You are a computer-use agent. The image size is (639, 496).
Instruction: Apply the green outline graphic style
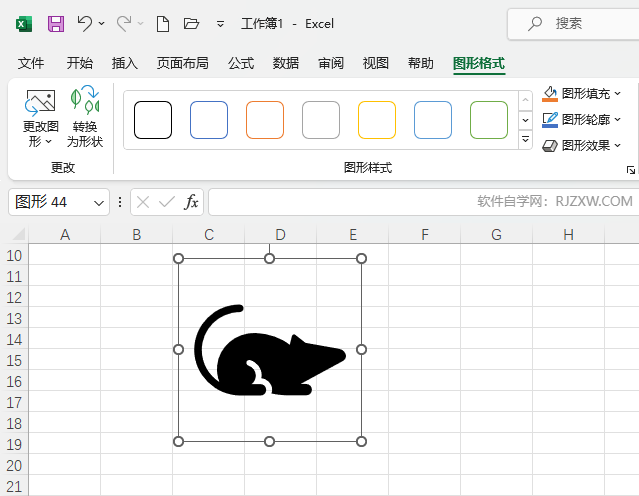coord(489,120)
